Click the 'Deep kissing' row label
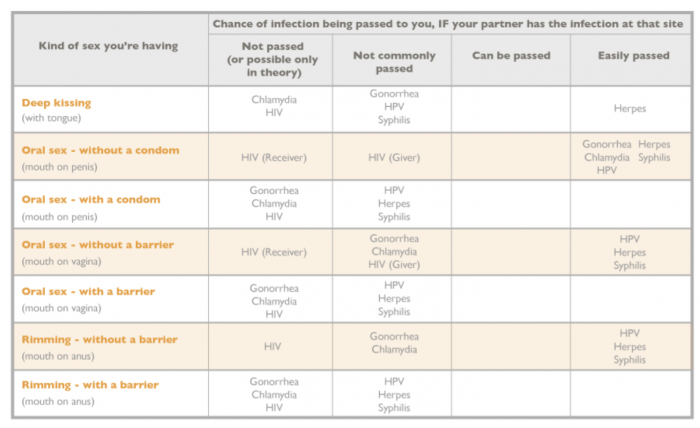This screenshot has width=700, height=428. (57, 102)
